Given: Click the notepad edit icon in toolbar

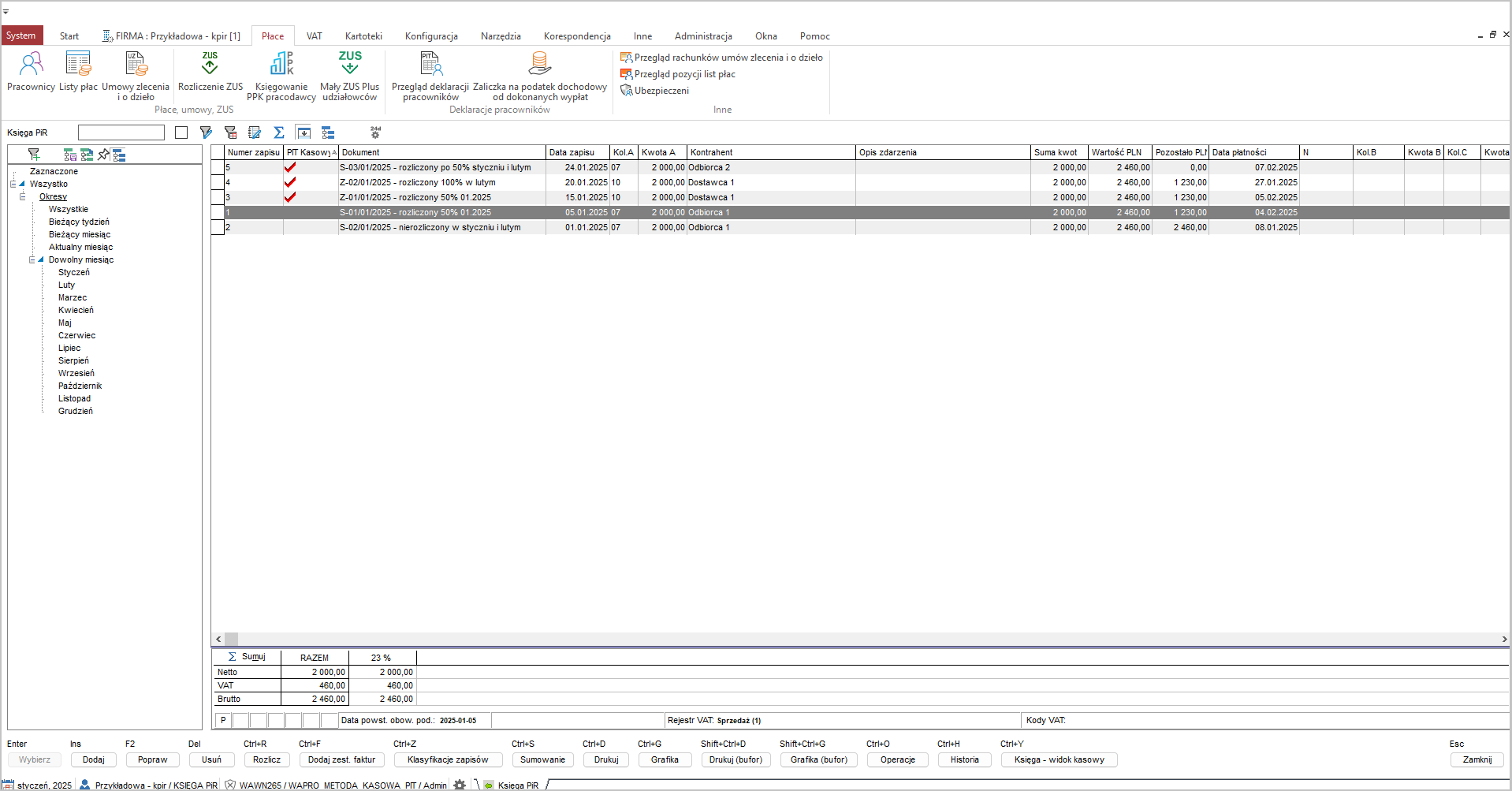Looking at the screenshot, I should 255,132.
